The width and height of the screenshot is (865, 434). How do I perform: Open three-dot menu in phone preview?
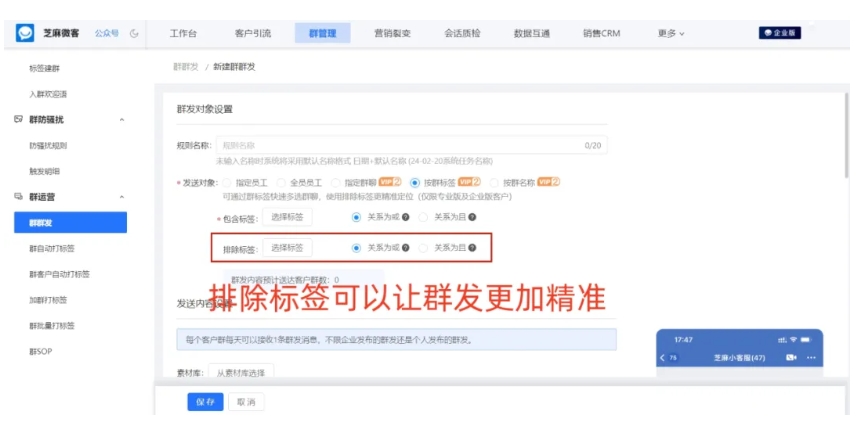811,358
